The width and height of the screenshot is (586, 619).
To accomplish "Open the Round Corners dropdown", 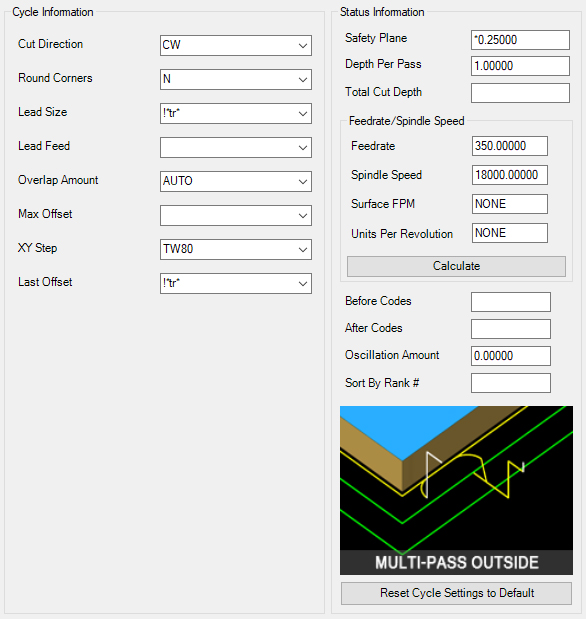I will tap(236, 79).
